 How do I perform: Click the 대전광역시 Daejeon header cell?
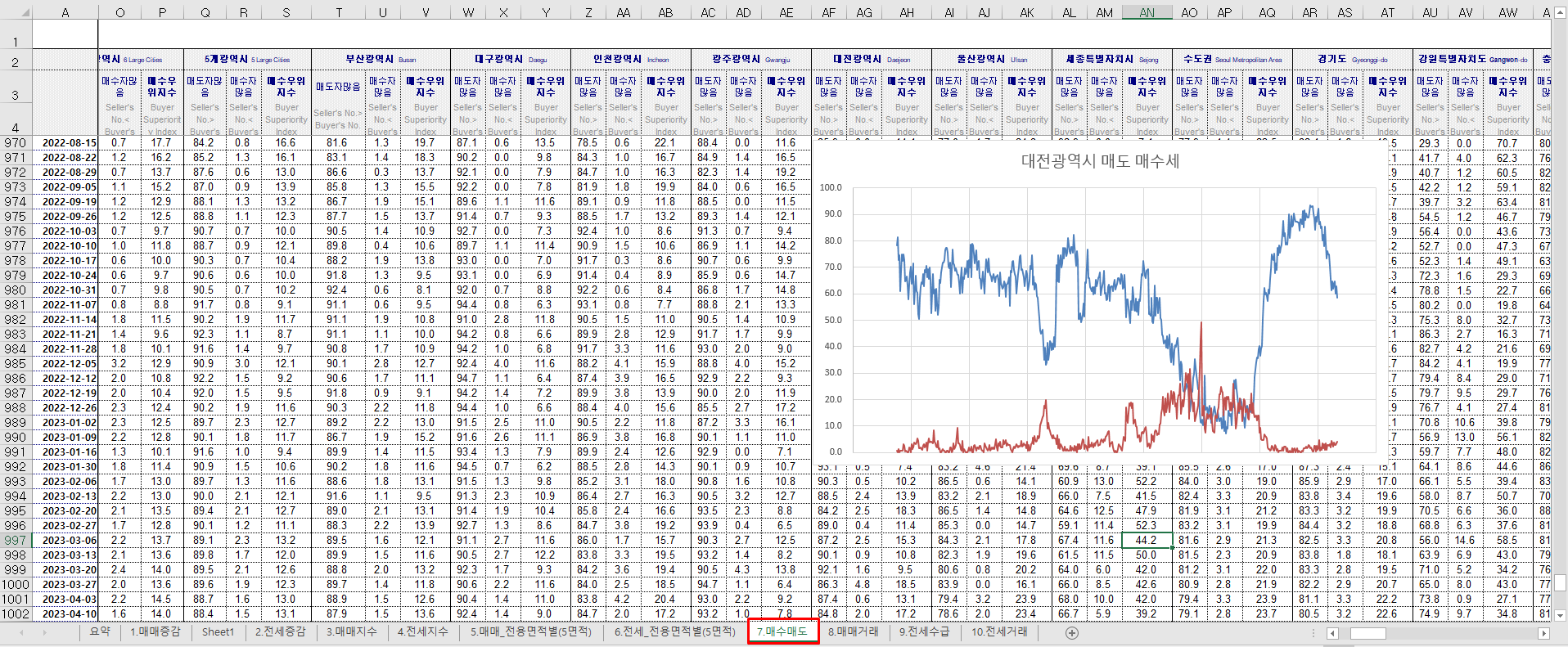pyautogui.click(x=872, y=59)
